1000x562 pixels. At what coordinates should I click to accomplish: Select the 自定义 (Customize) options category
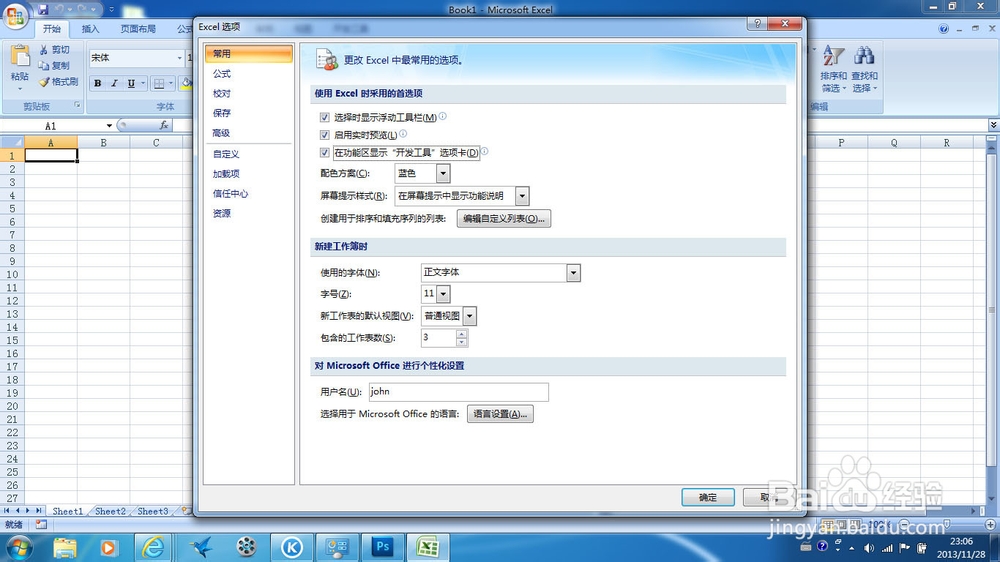click(226, 154)
